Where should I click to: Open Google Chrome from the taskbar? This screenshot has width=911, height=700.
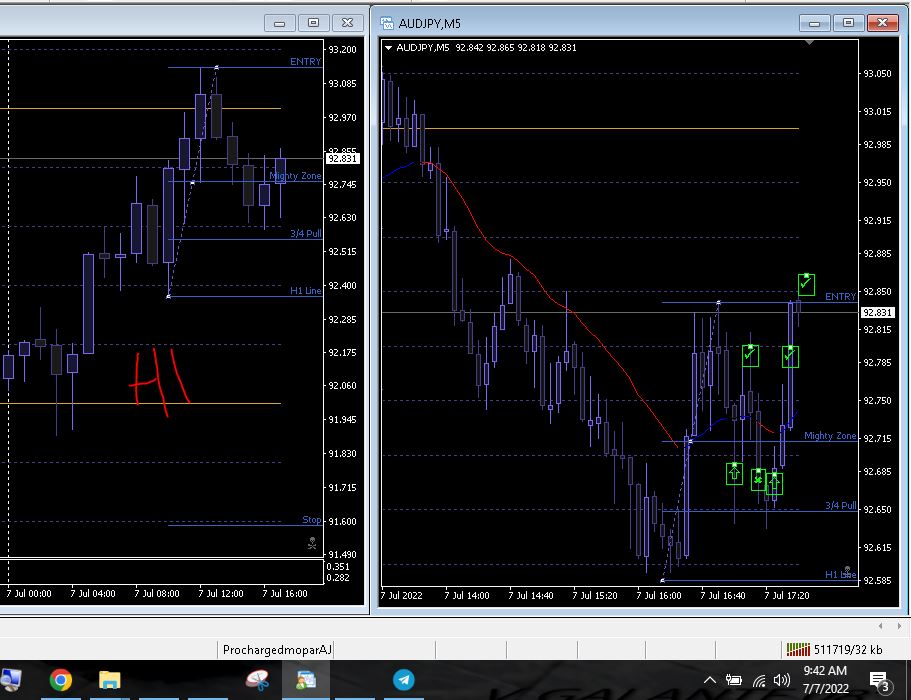pyautogui.click(x=61, y=680)
